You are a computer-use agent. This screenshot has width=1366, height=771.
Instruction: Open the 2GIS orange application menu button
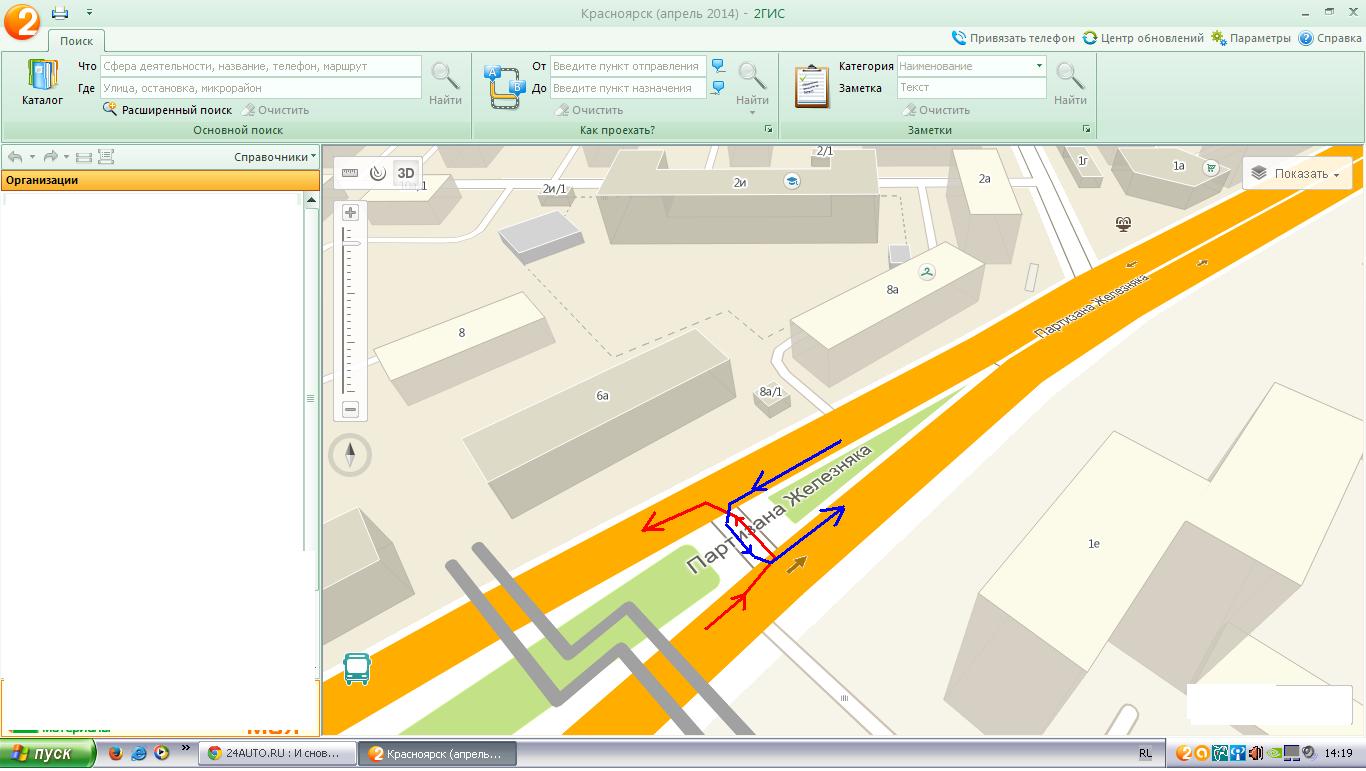(21, 21)
